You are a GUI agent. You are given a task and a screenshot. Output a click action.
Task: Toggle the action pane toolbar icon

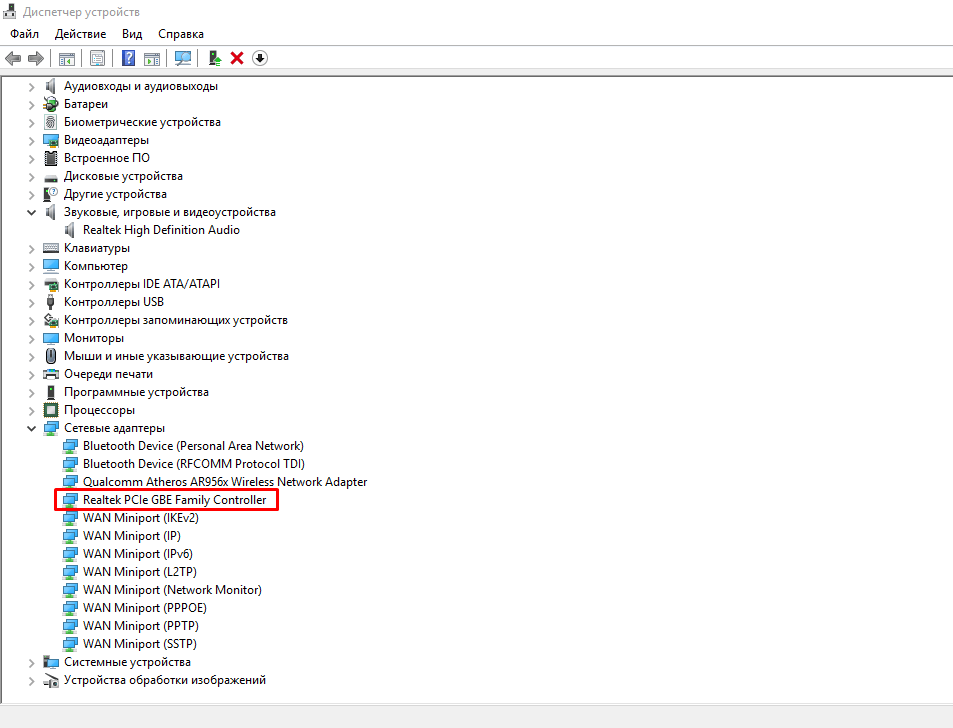pyautogui.click(x=152, y=58)
